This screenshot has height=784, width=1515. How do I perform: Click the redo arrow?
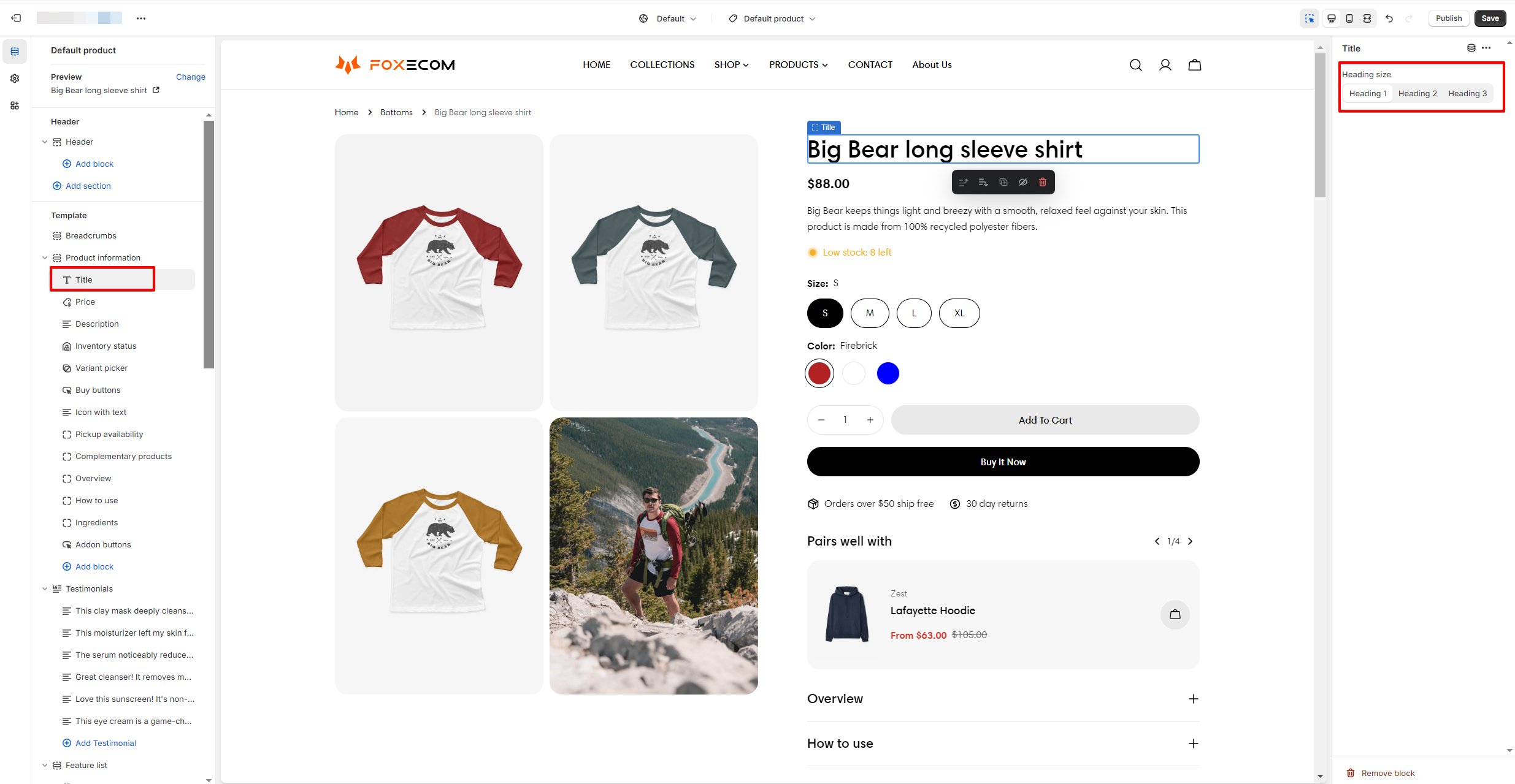coord(1409,18)
